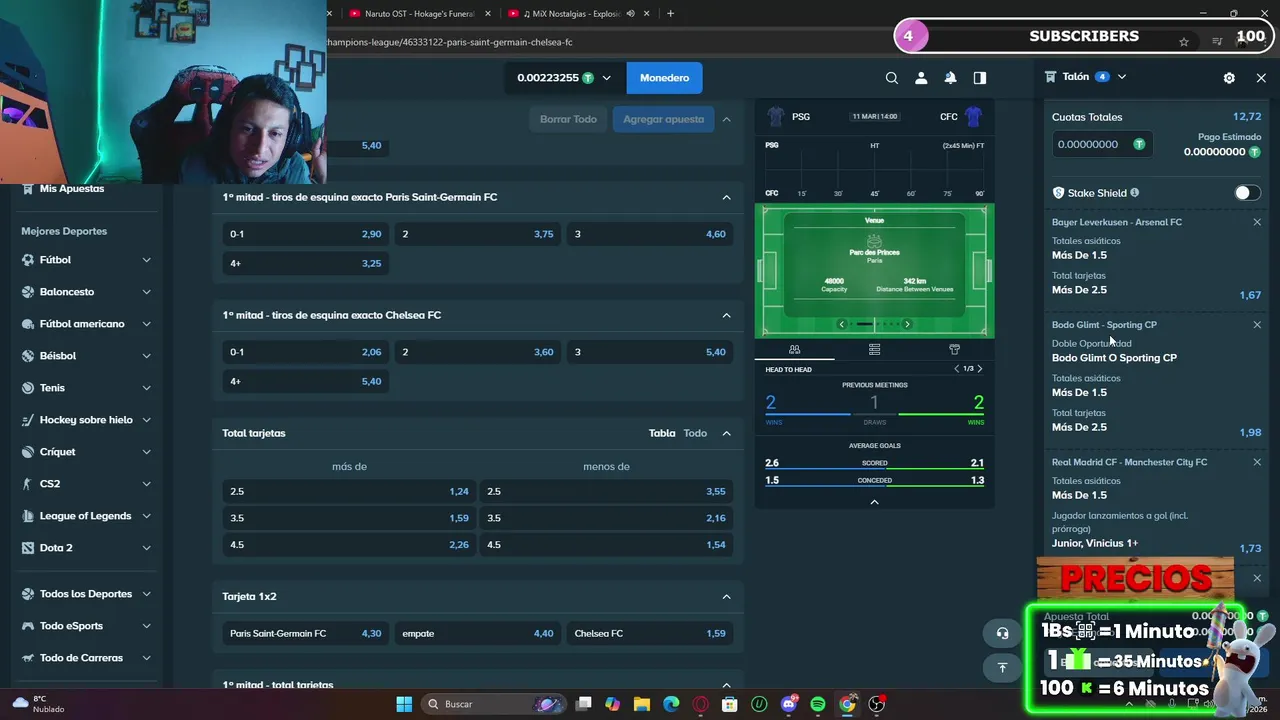Show previous head to head page
The image size is (1280, 720).
[x=956, y=369]
